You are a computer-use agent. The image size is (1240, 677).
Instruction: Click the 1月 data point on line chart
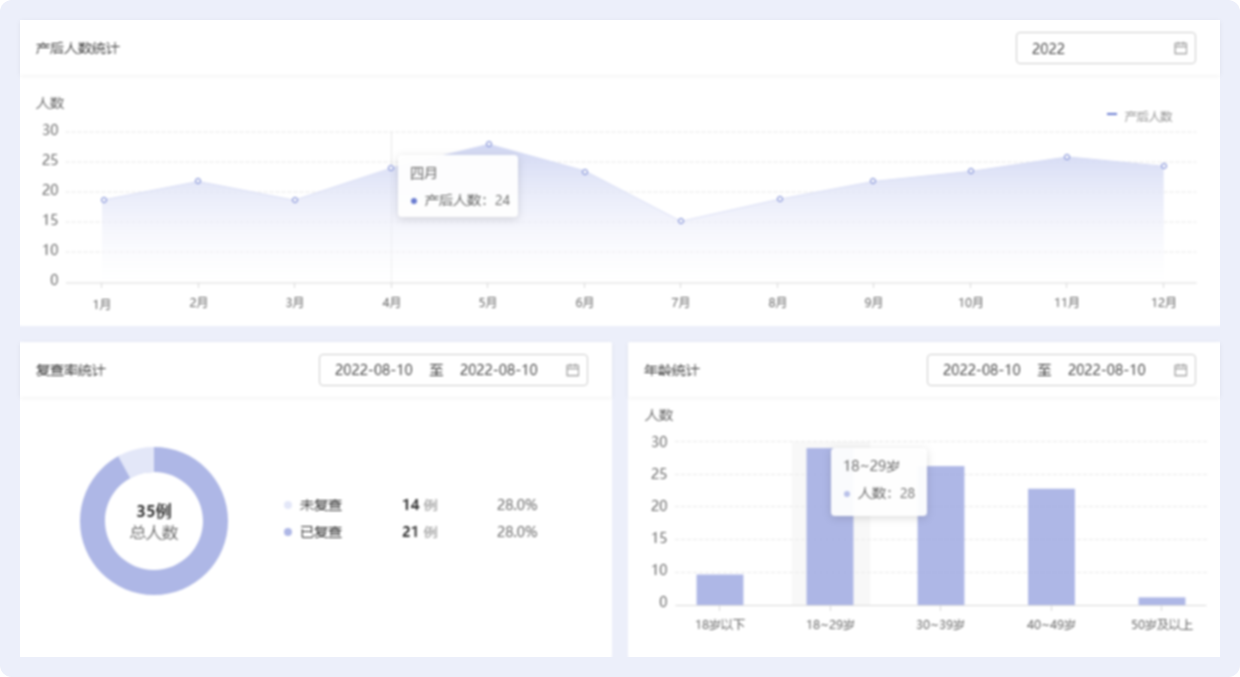point(104,200)
